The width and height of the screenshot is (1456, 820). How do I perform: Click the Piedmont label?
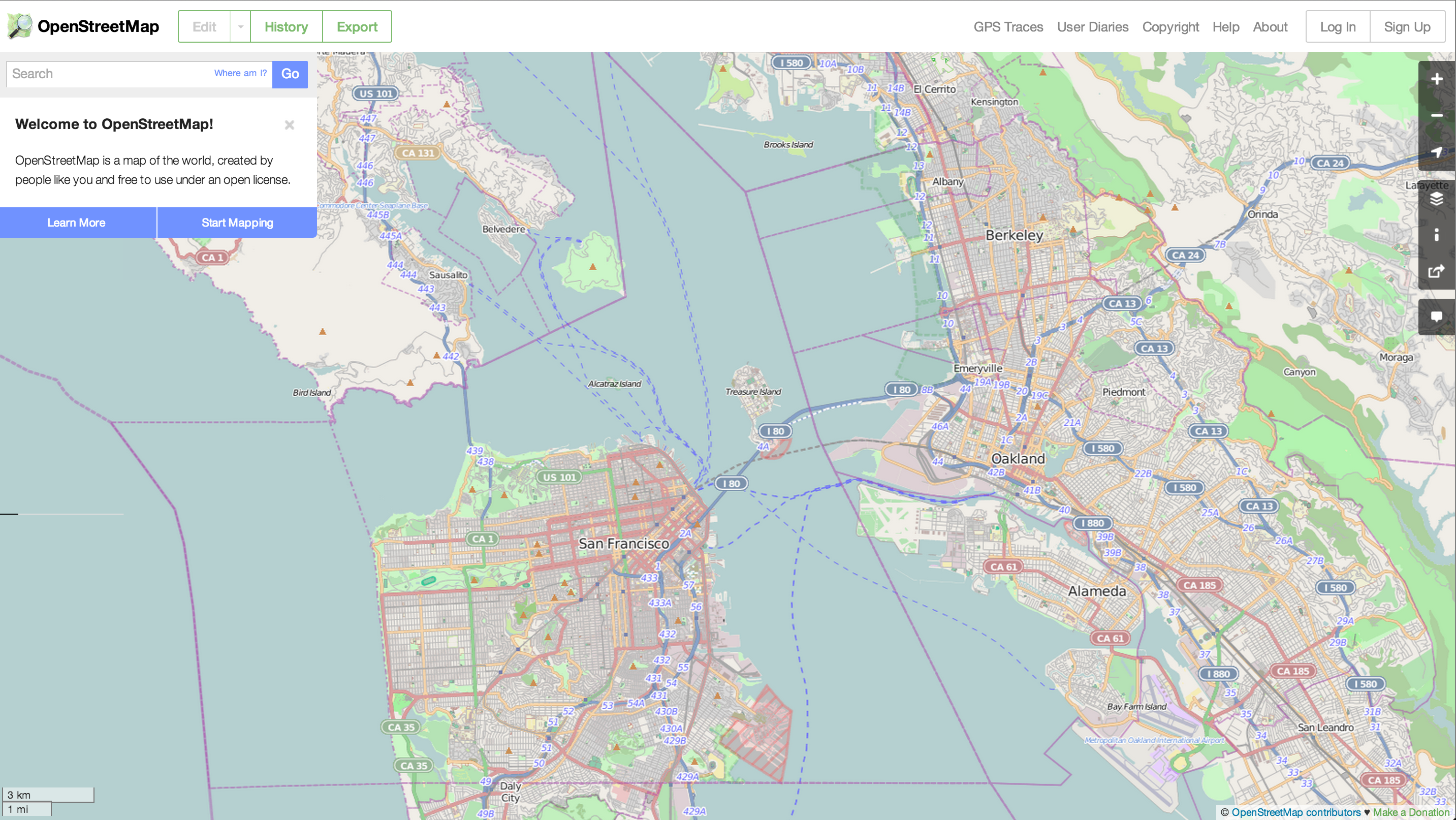click(1123, 392)
